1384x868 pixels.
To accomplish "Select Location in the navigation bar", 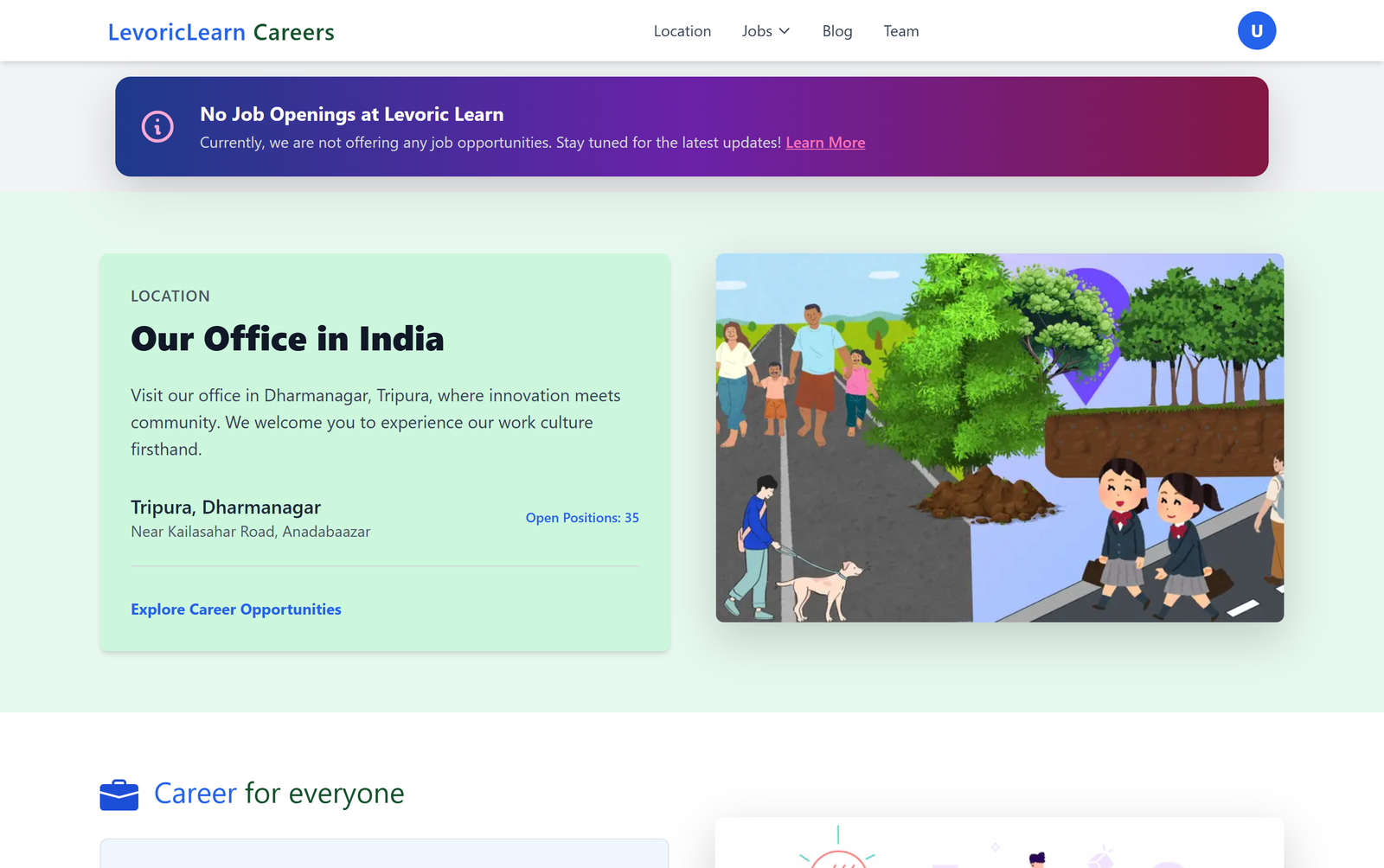I will (682, 30).
